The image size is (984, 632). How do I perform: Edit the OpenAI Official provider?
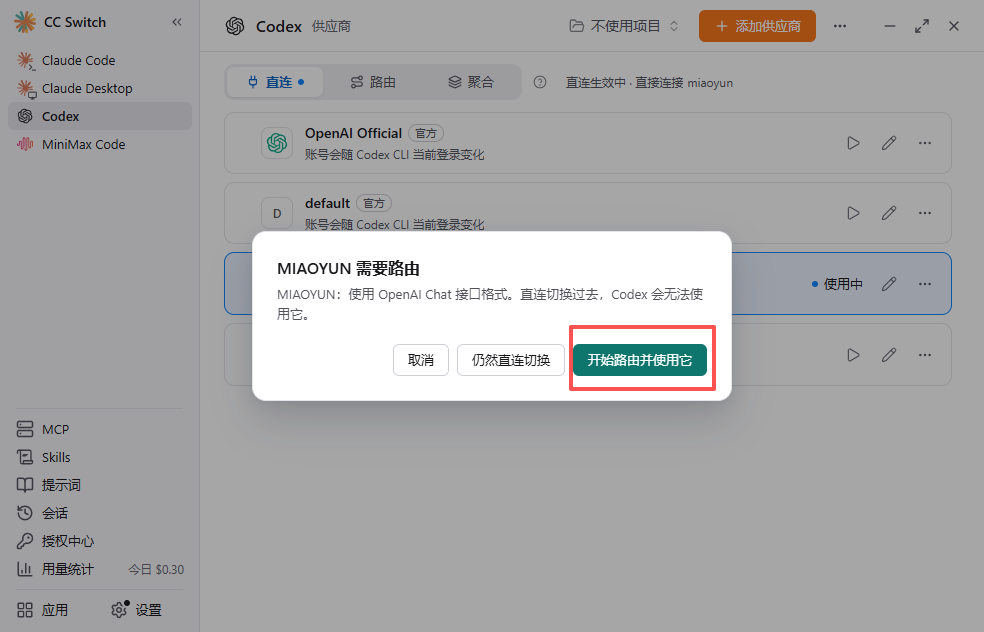889,143
